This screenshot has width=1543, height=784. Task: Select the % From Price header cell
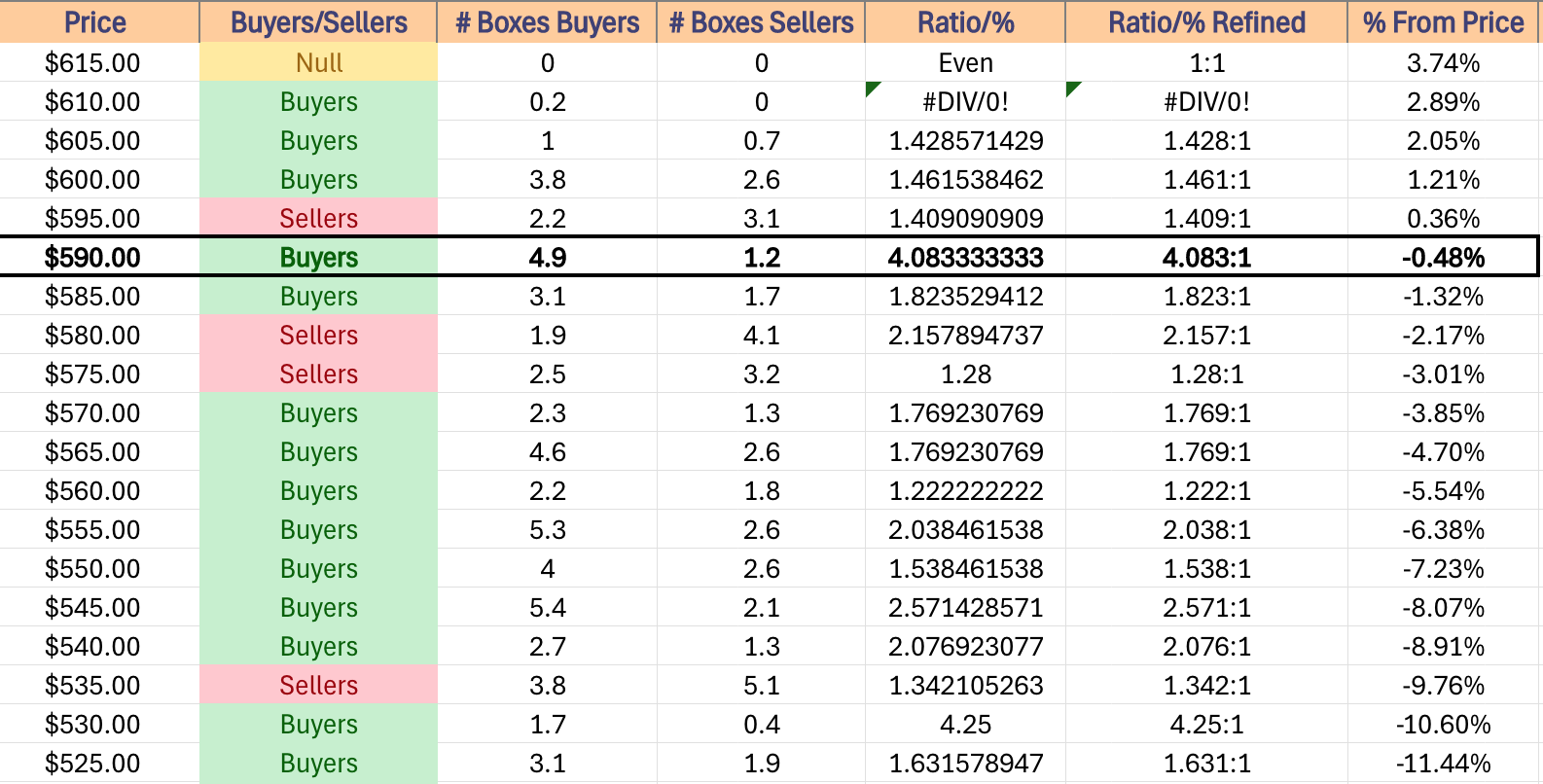(1443, 21)
